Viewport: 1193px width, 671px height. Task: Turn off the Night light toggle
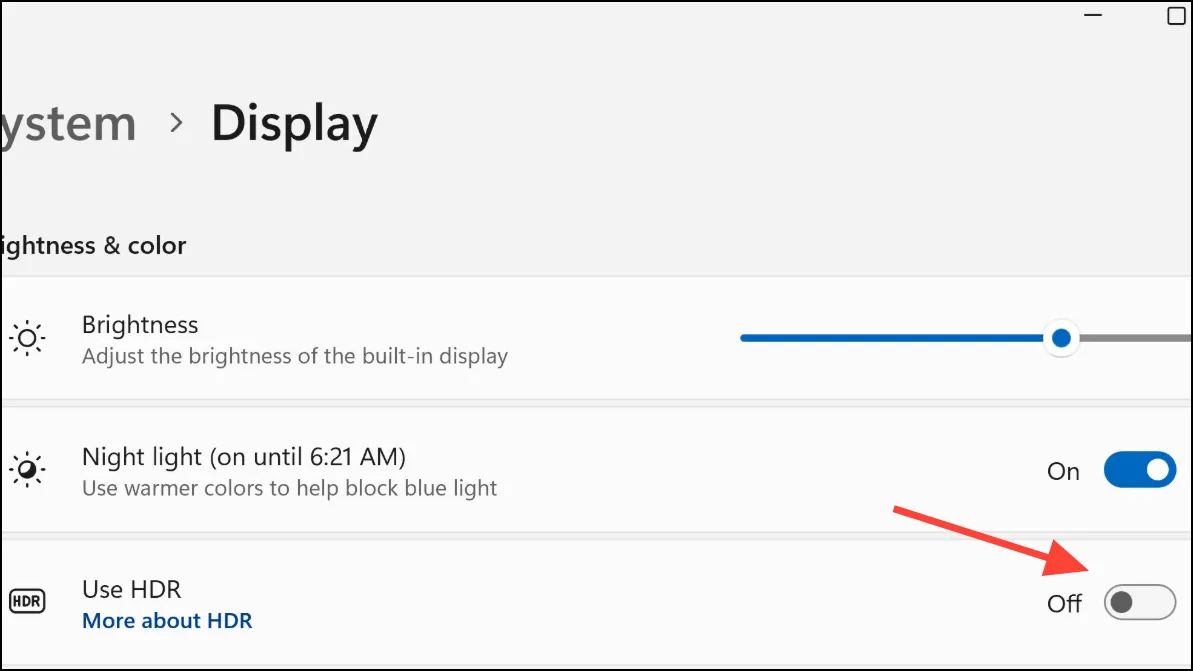pos(1140,470)
